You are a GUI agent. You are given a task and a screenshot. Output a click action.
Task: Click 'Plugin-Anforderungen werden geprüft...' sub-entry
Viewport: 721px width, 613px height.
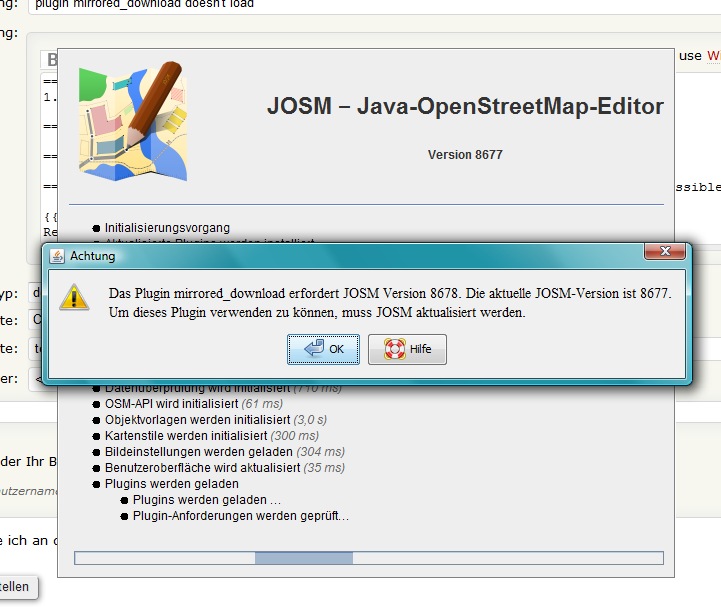(240, 516)
